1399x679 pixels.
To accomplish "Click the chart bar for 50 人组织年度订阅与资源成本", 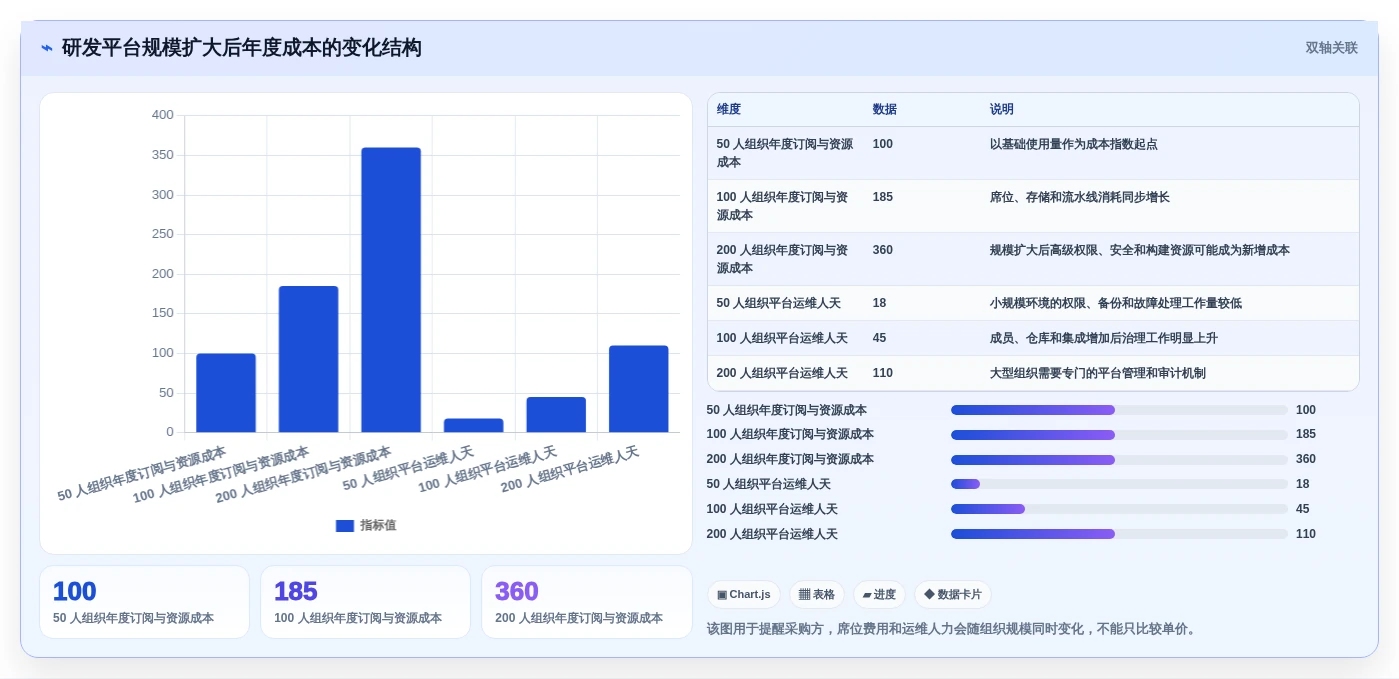I will [226, 393].
